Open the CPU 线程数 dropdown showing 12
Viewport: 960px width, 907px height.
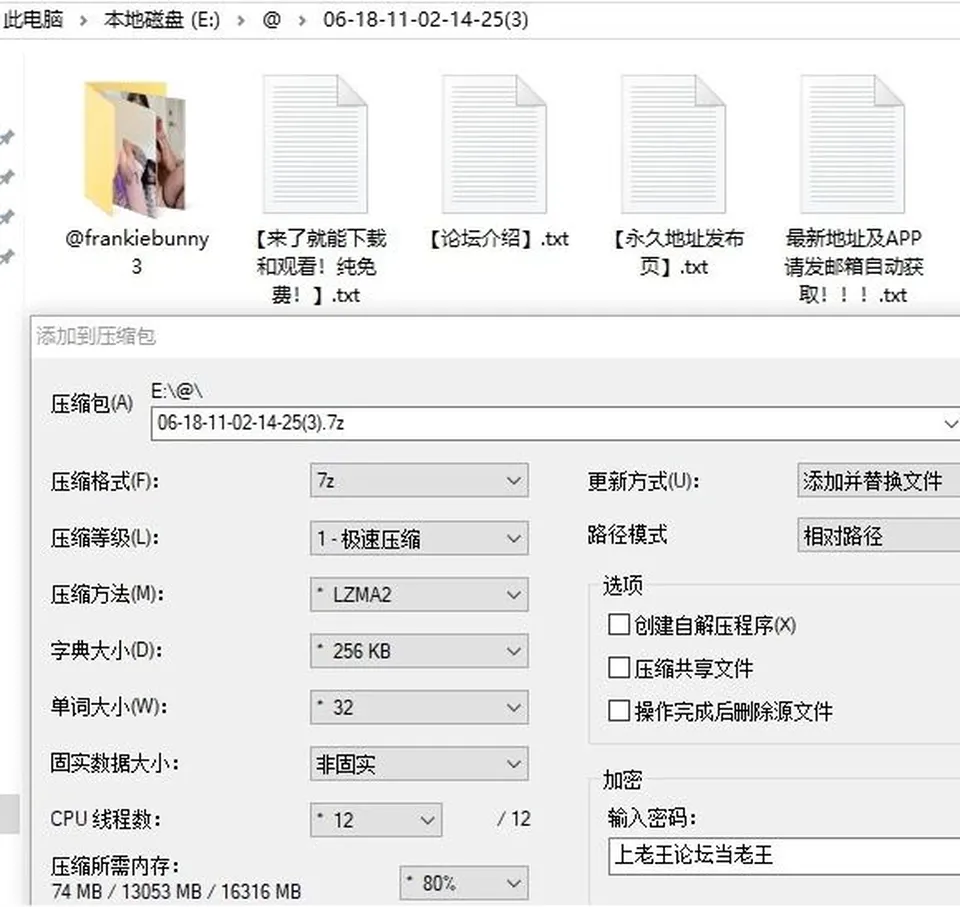coord(376,819)
